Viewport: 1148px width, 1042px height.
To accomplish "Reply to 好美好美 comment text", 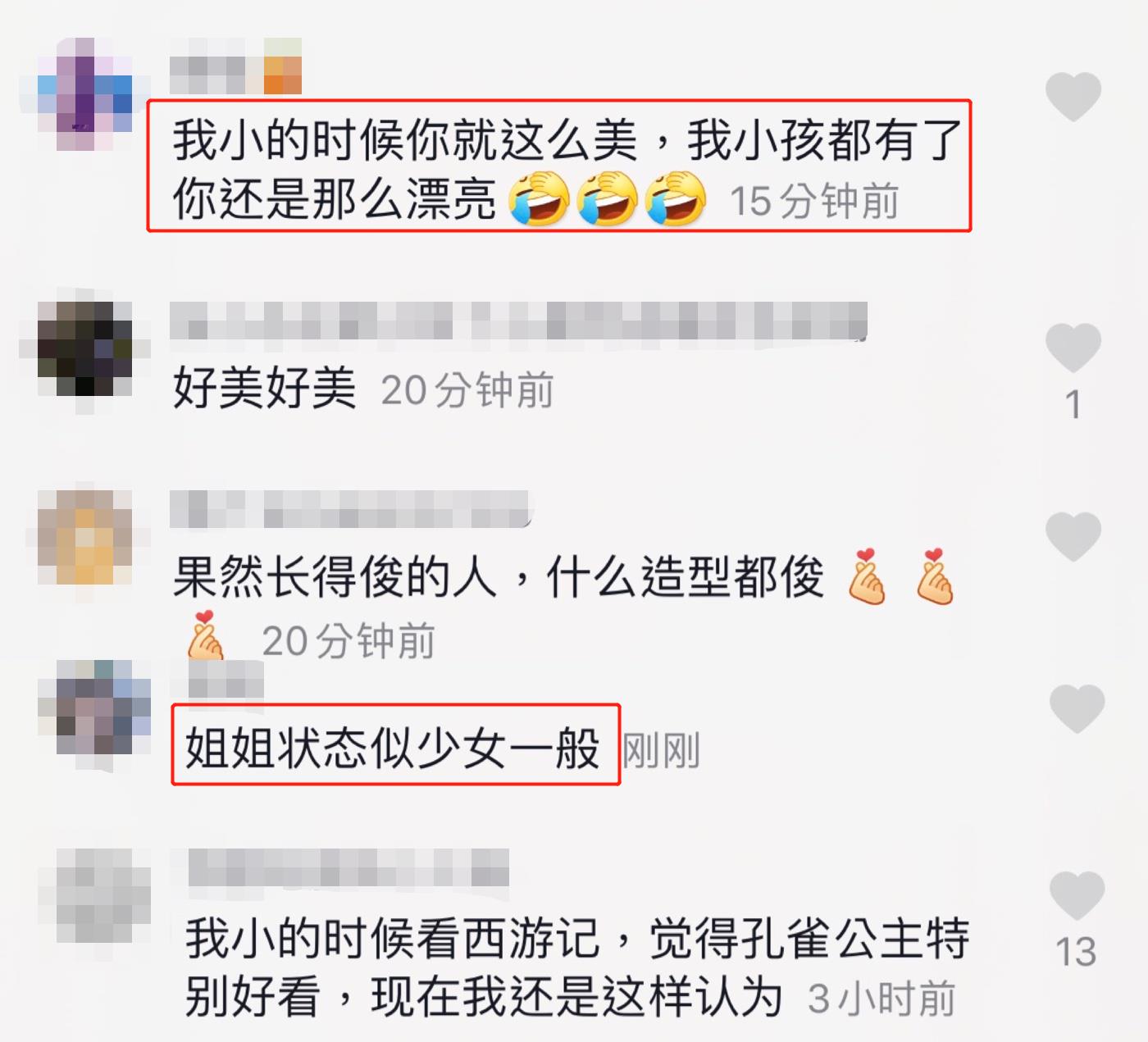I will point(264,389).
